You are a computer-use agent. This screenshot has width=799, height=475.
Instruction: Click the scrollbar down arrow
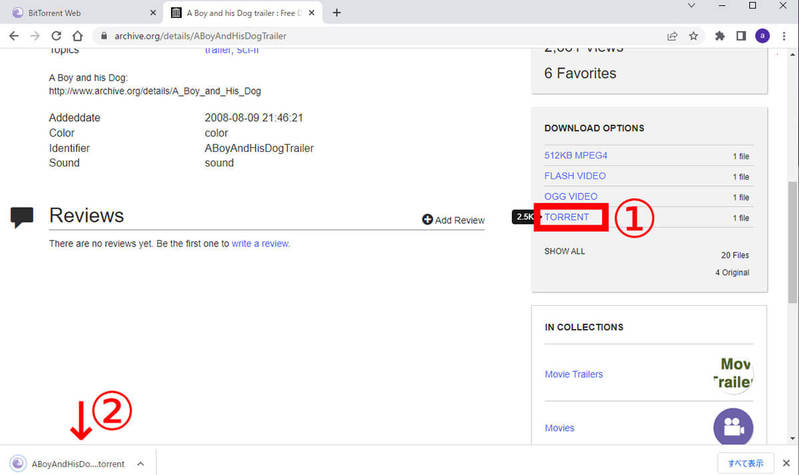point(792,438)
